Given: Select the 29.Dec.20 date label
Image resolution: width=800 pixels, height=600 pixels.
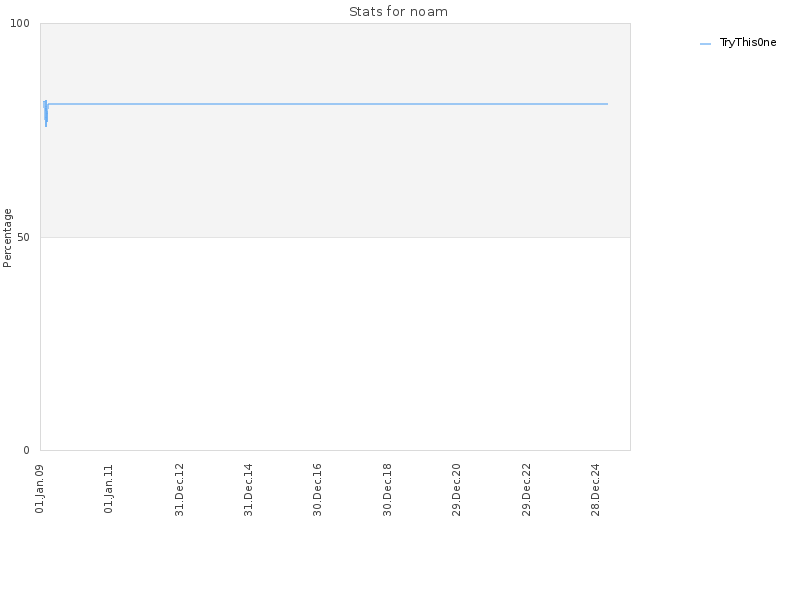Looking at the screenshot, I should tap(457, 490).
